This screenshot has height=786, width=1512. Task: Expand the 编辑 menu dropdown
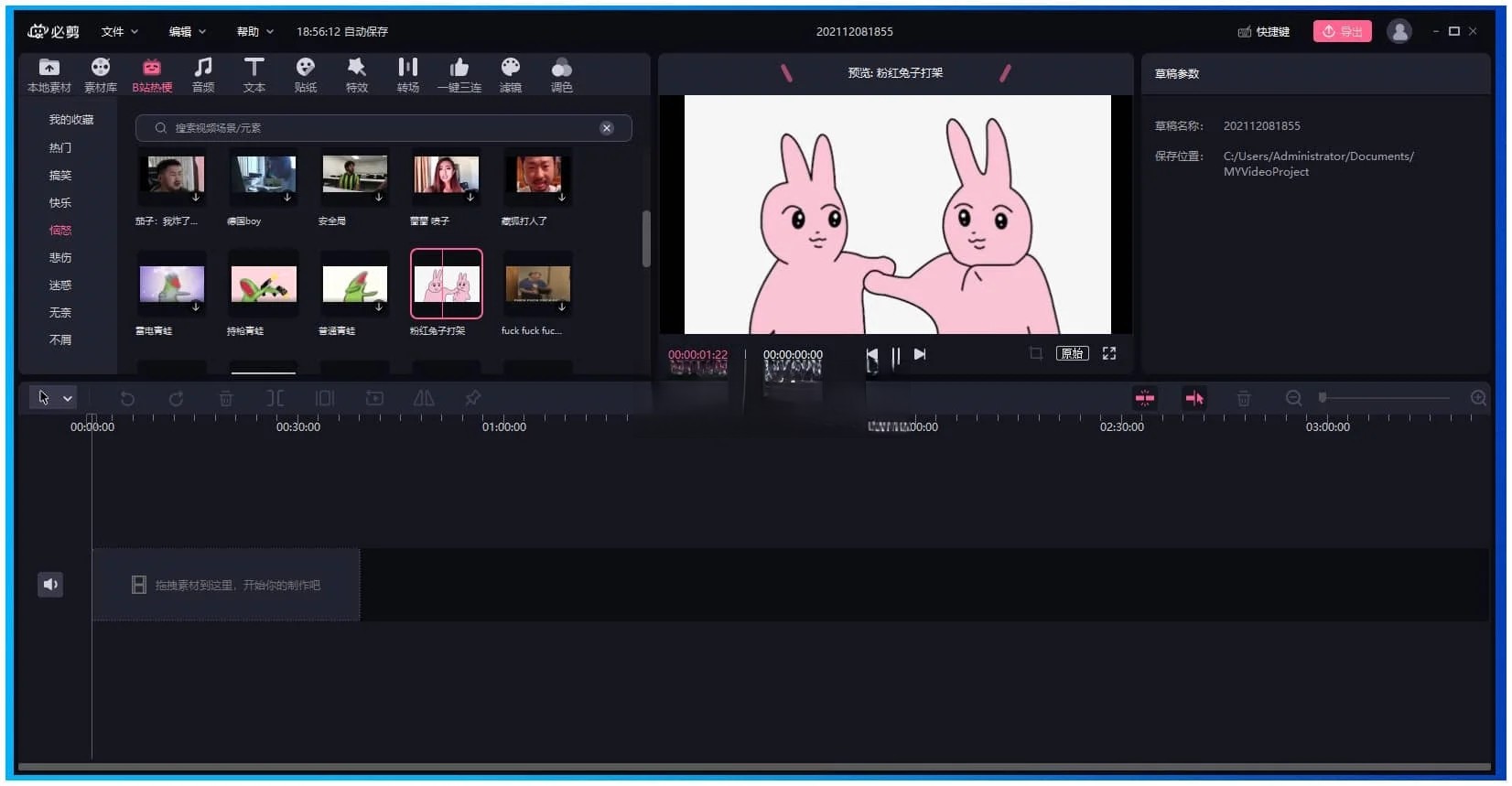[187, 31]
